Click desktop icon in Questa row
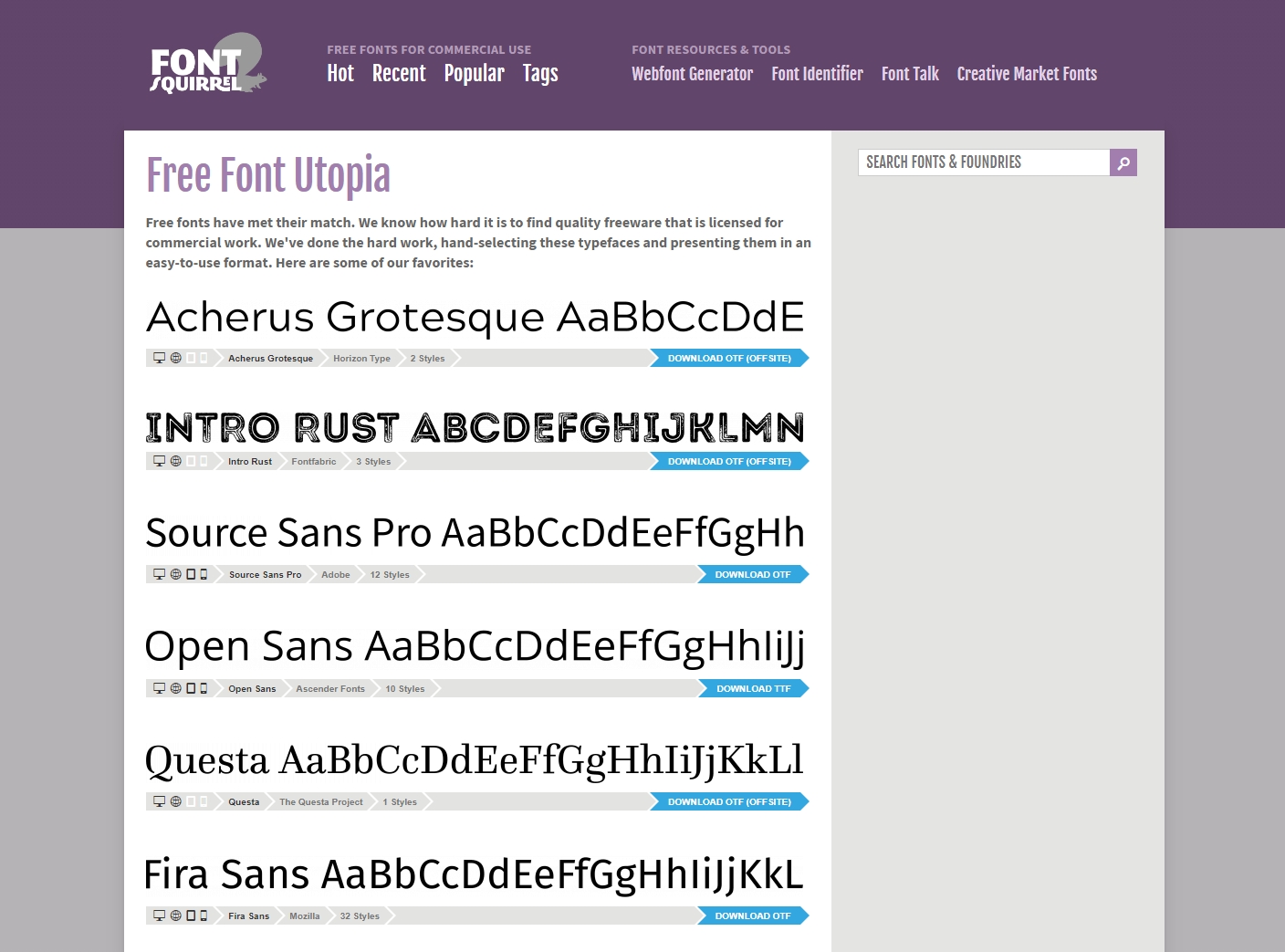Viewport: 1285px width, 952px height. tap(160, 801)
